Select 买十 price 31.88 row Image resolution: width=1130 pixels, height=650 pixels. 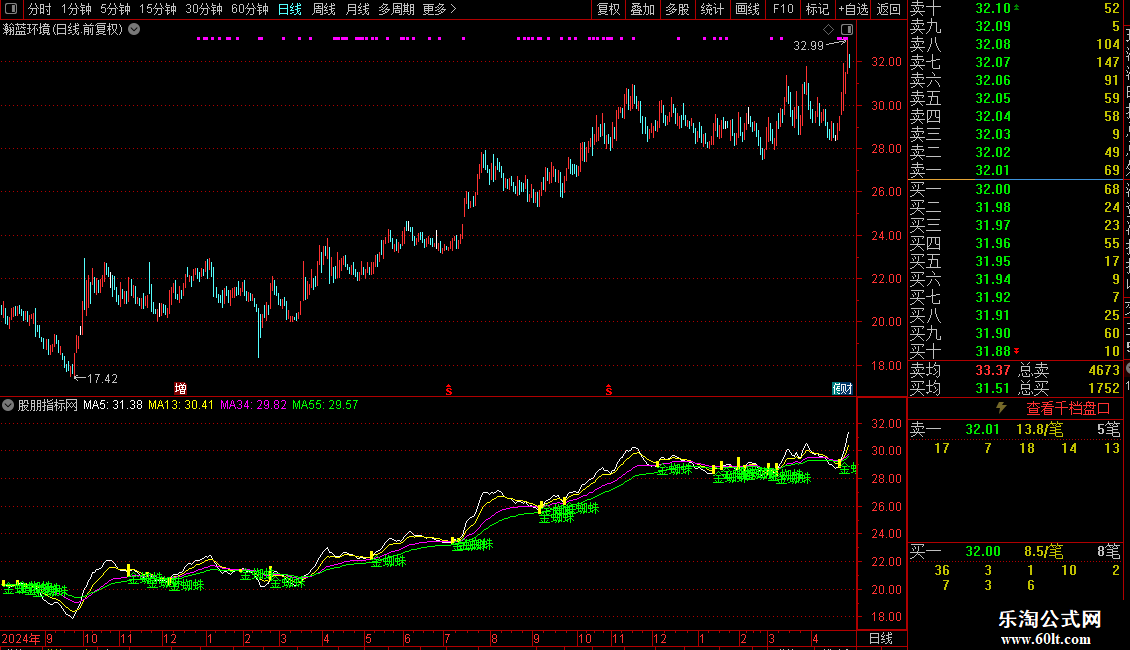(1015, 351)
